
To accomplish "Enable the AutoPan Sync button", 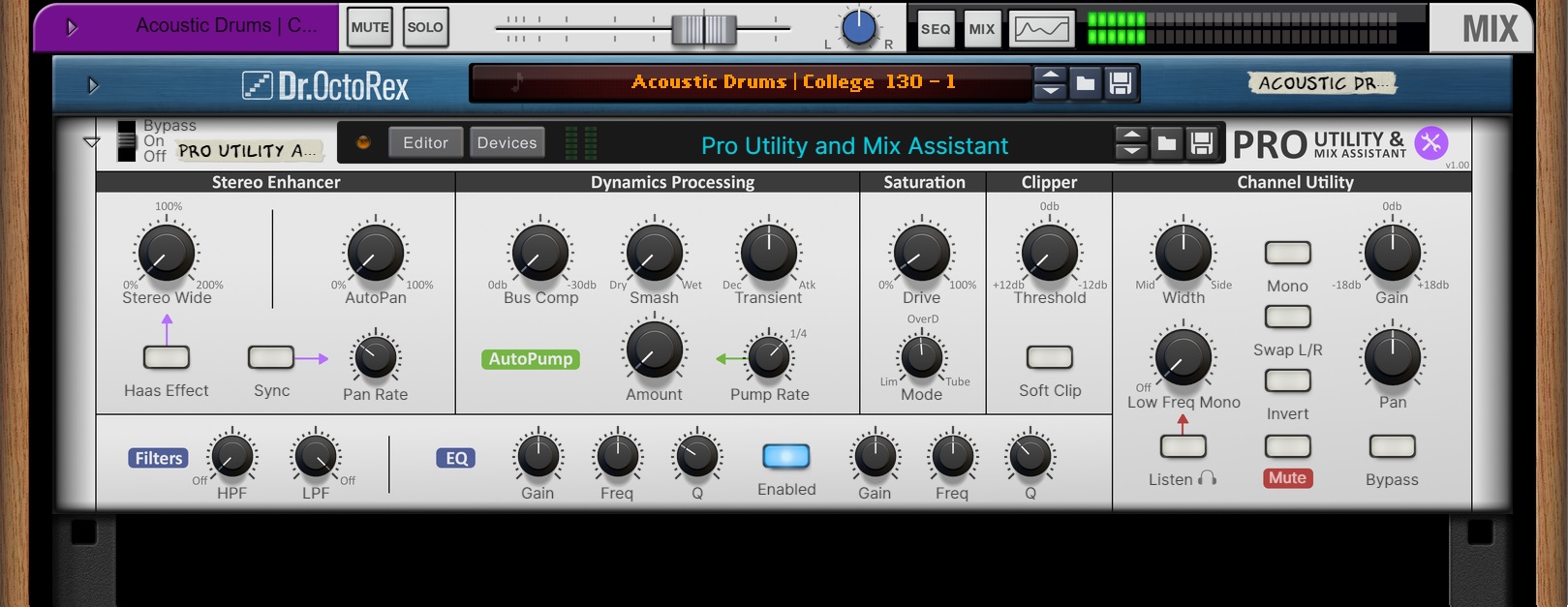I will (x=270, y=357).
